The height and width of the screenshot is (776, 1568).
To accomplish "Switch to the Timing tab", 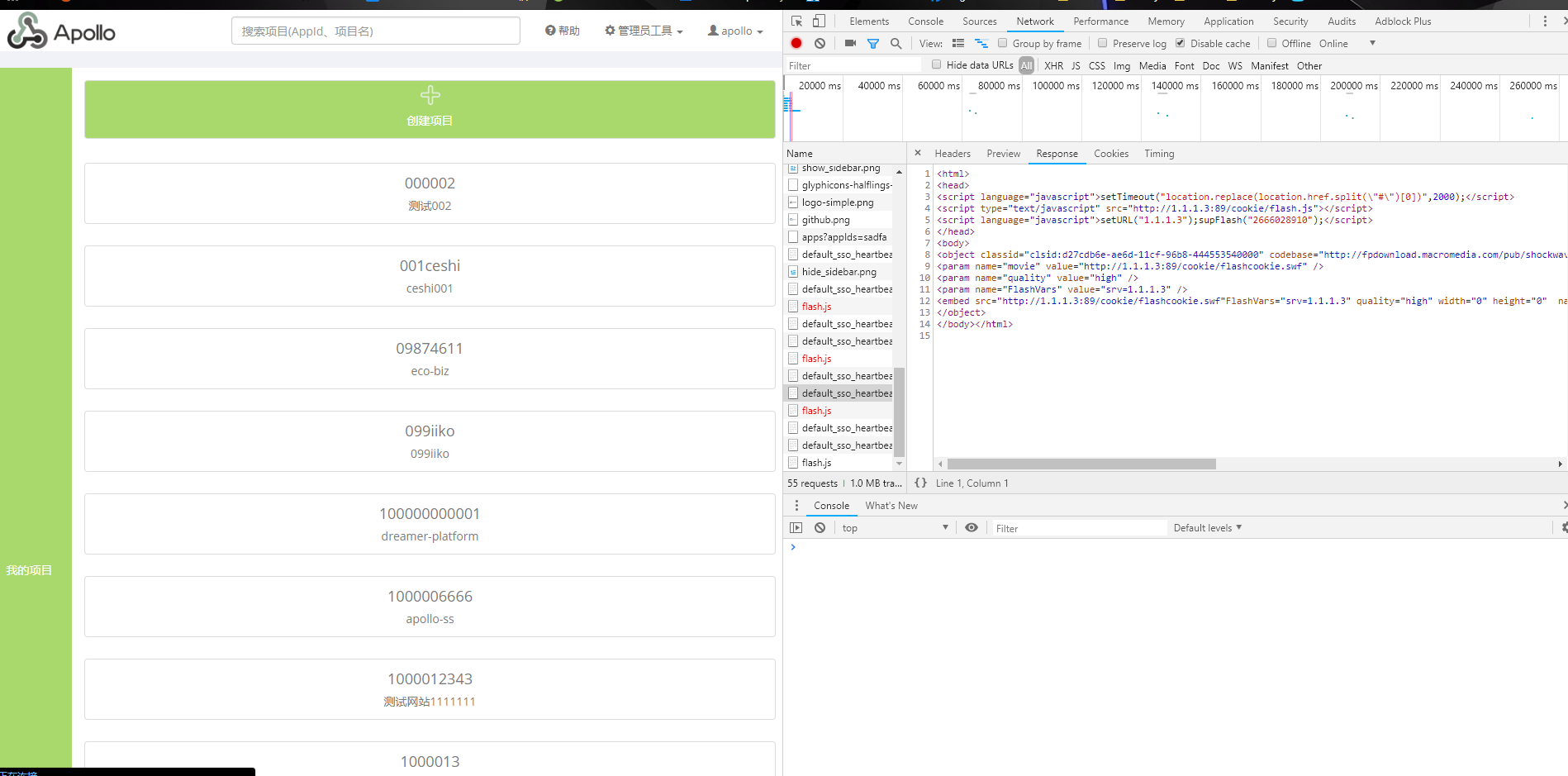I will tap(1158, 154).
